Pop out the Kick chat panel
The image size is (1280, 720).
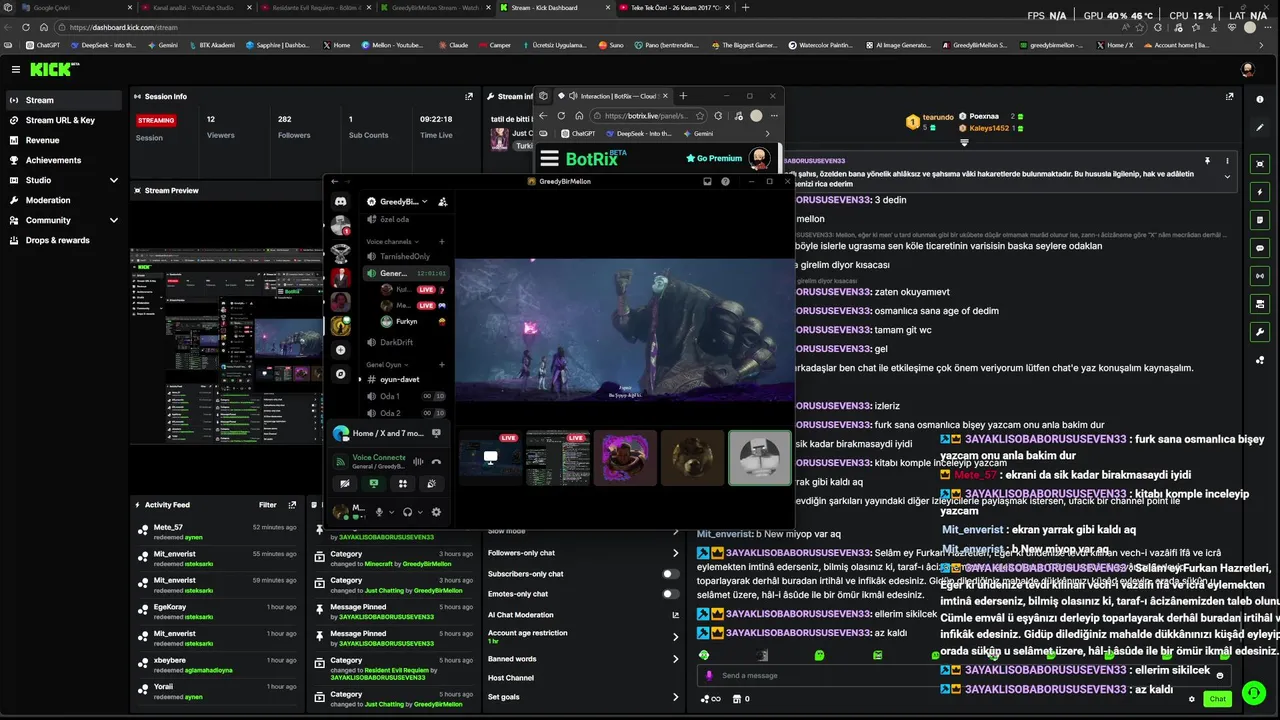pyautogui.click(x=1229, y=97)
